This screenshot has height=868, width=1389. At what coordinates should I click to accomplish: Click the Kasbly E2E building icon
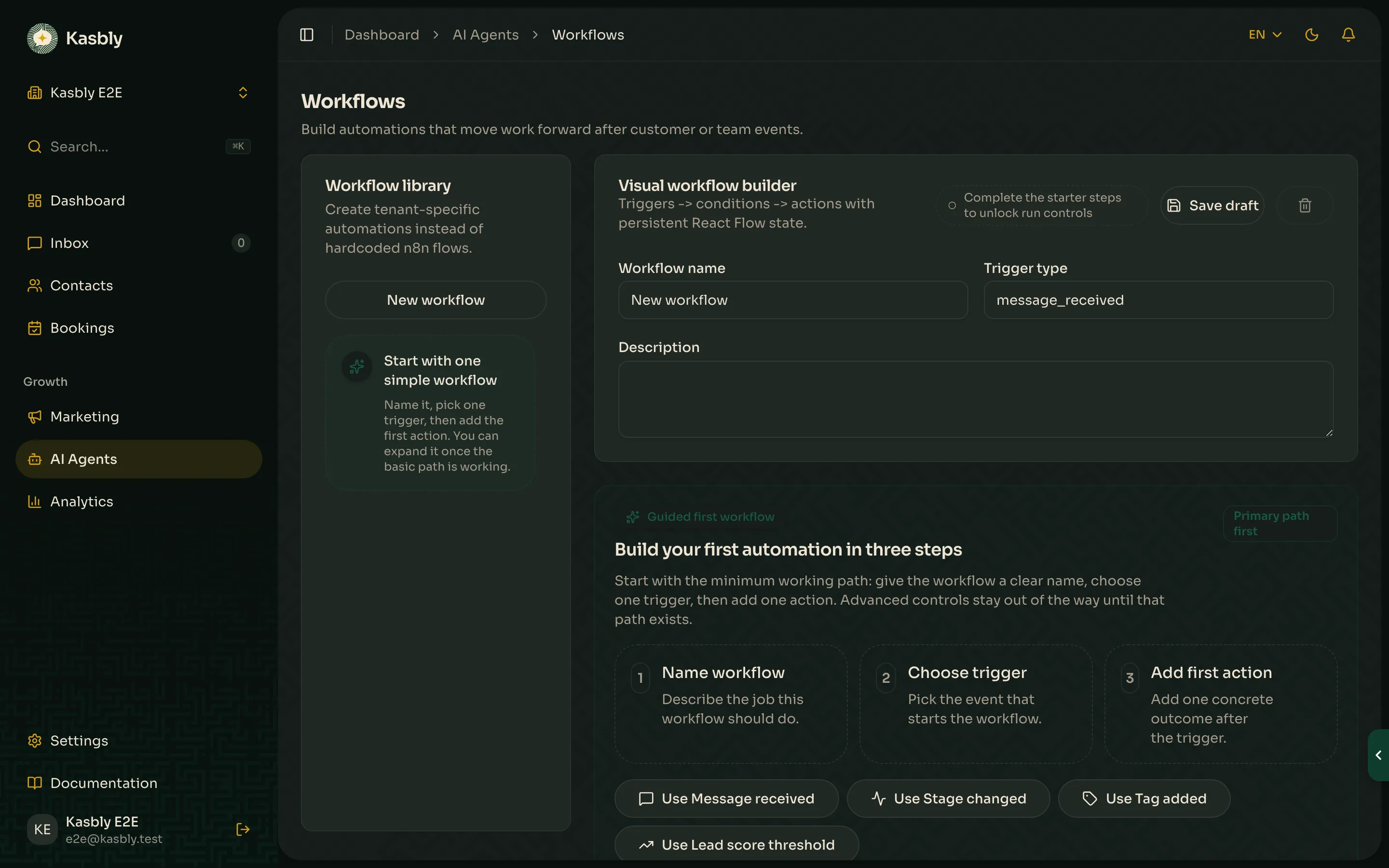pyautogui.click(x=34, y=93)
